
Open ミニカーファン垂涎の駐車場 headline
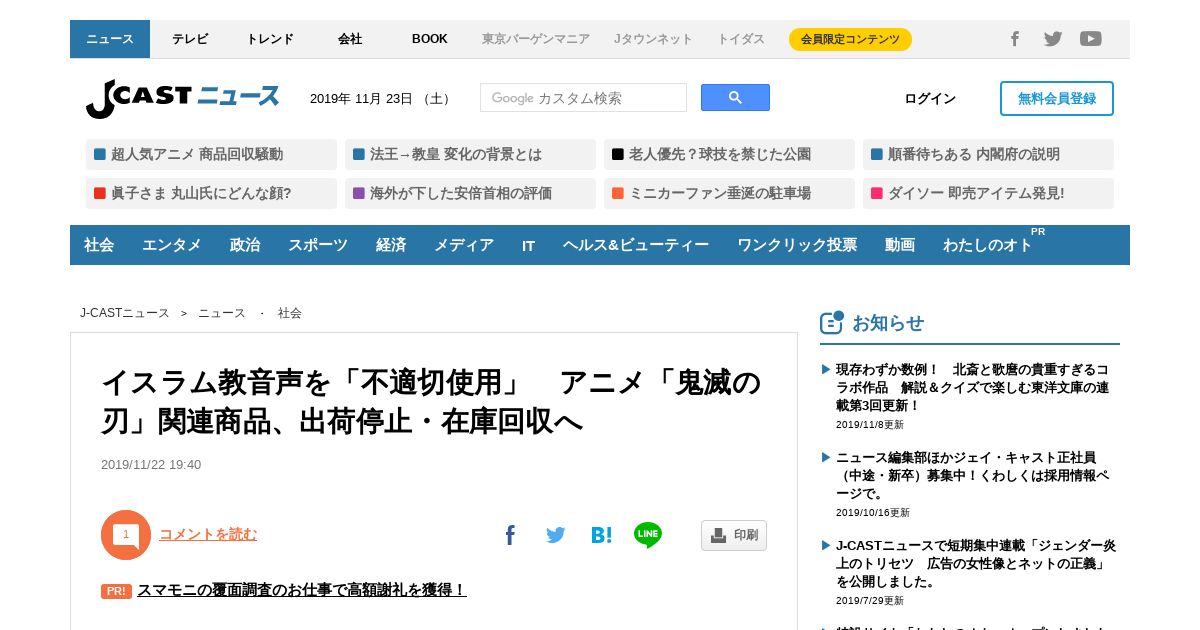pyautogui.click(x=729, y=193)
